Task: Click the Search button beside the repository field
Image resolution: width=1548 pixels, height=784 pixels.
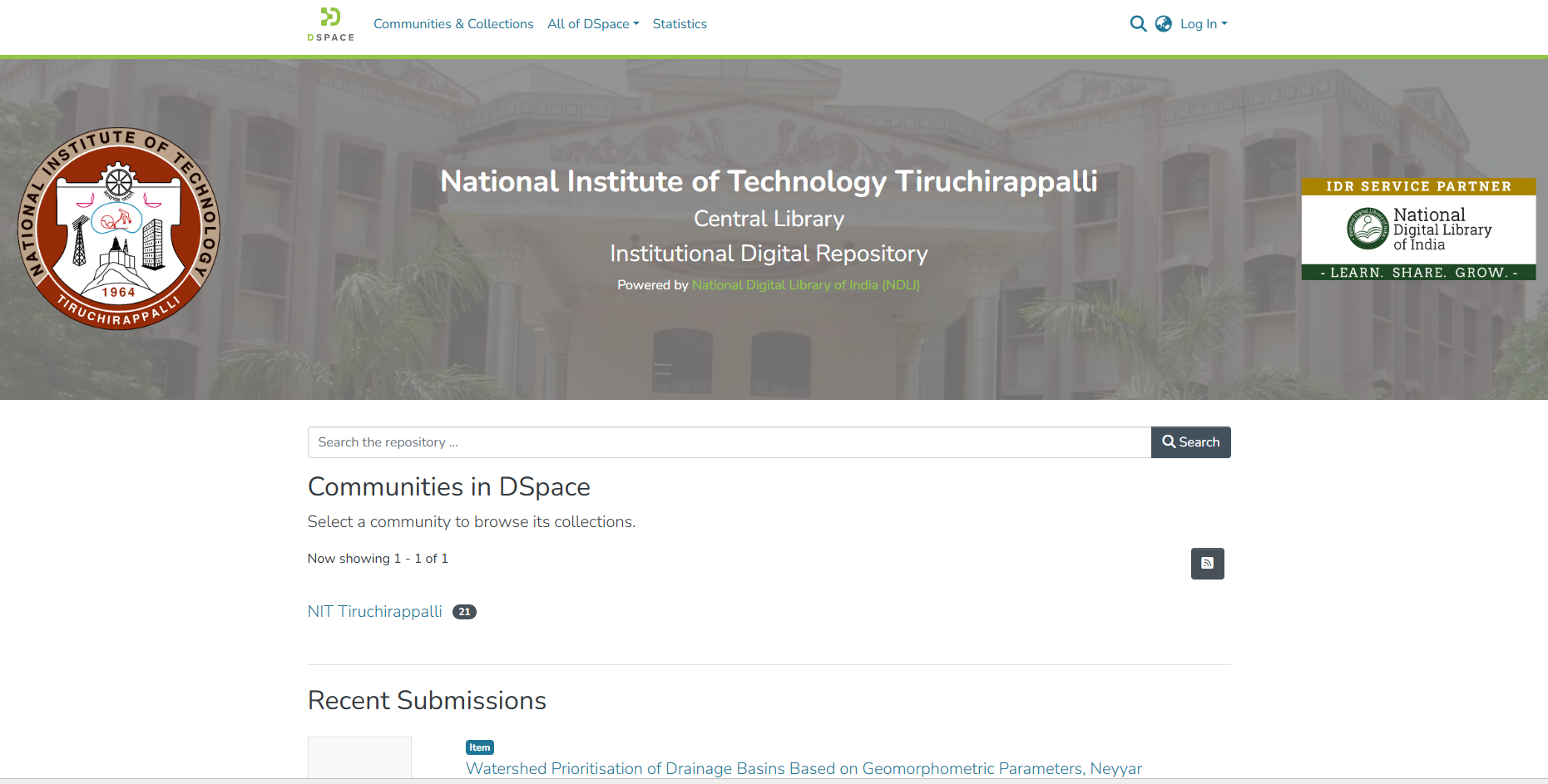Action: click(x=1190, y=442)
